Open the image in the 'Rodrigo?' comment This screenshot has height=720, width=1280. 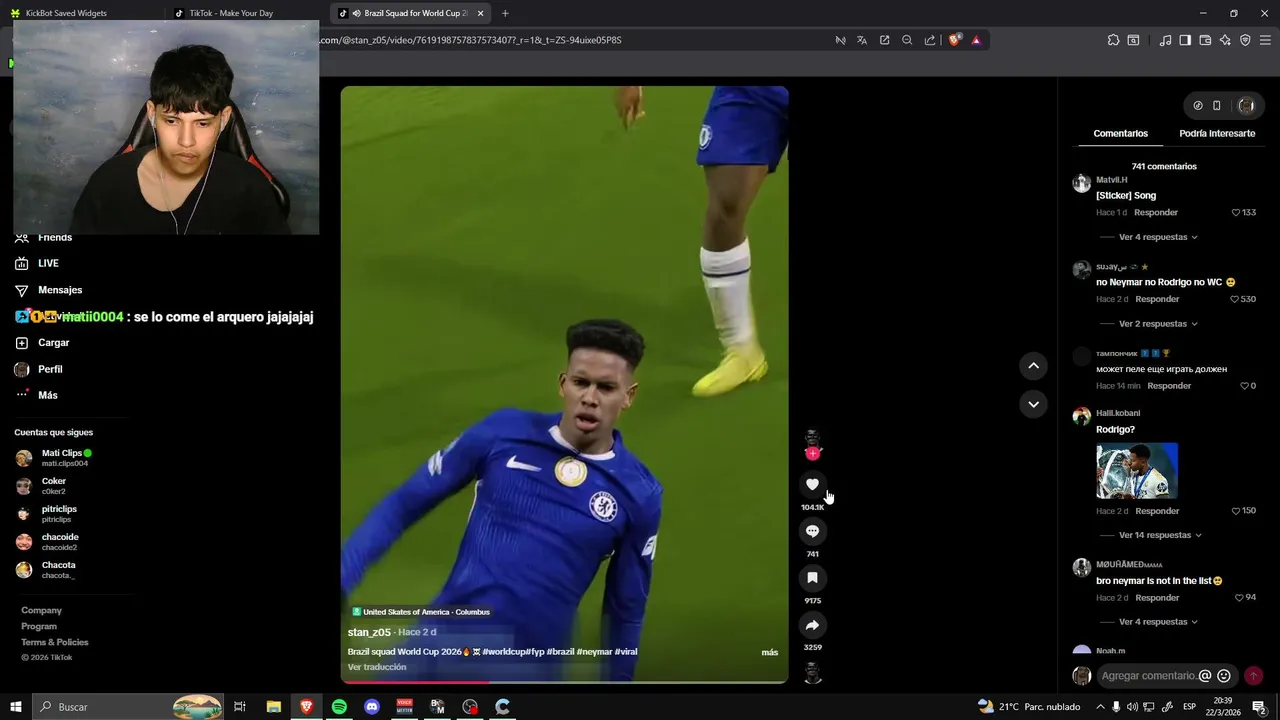[x=1137, y=471]
